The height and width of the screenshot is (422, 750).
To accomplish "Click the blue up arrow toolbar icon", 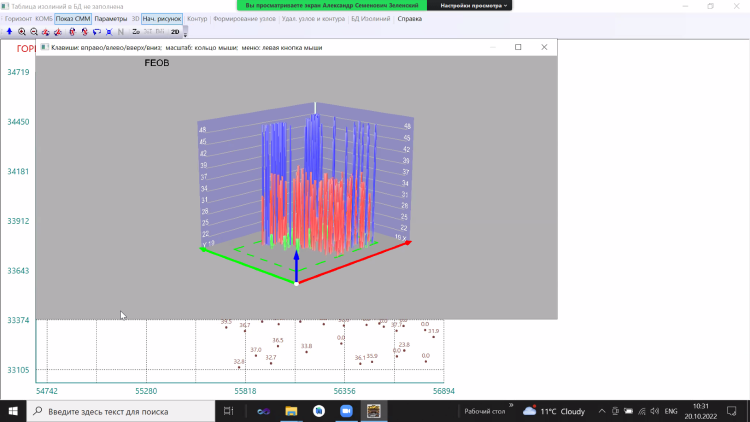I will (9, 32).
